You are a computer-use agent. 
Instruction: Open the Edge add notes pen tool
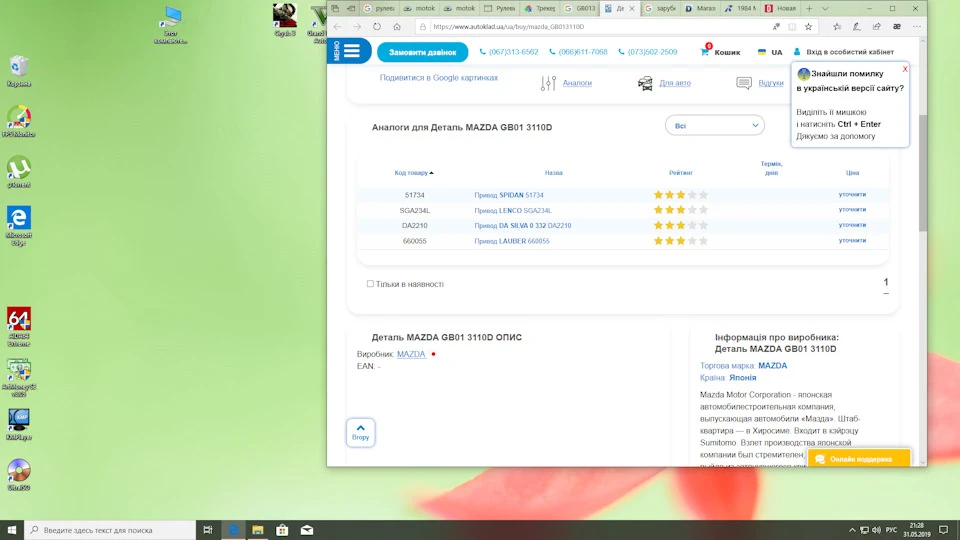857,27
